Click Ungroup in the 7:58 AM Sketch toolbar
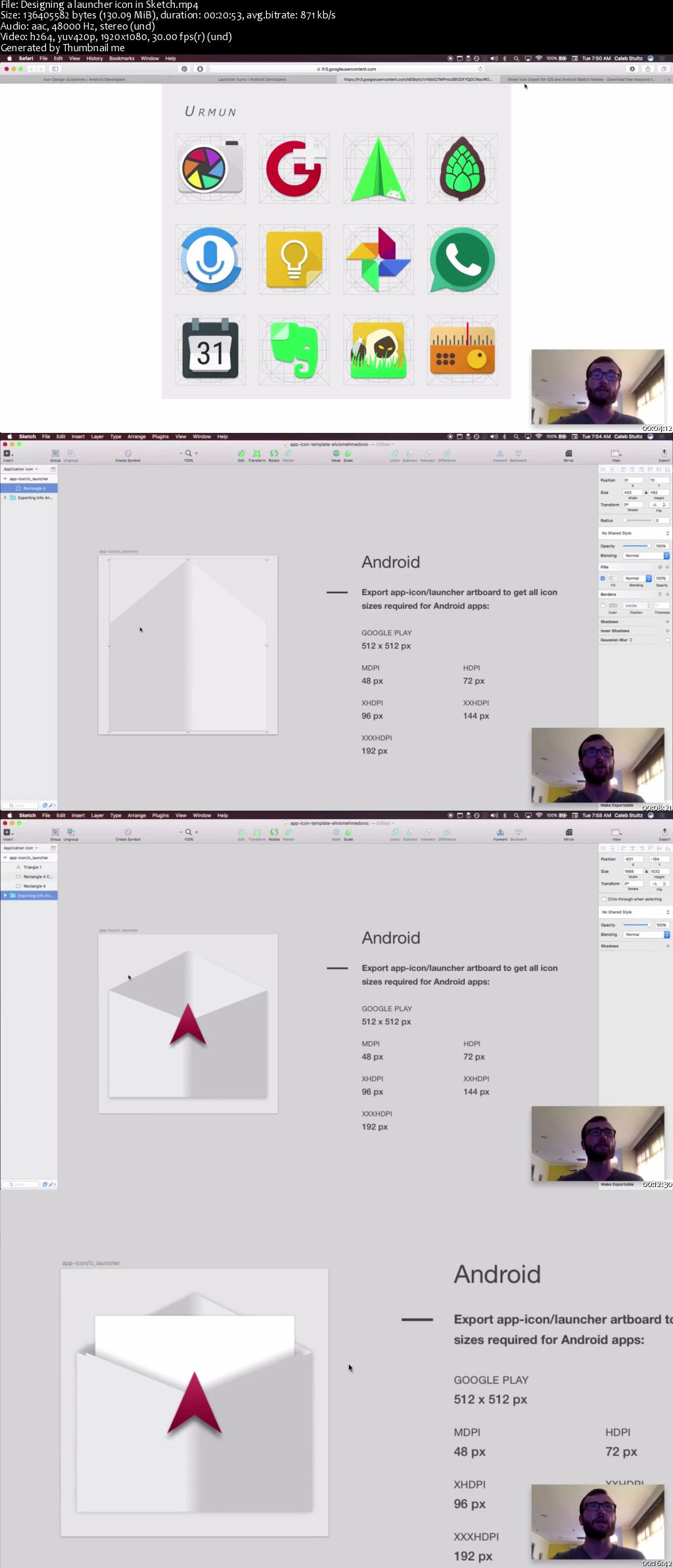Viewport: 673px width, 1568px height. [x=71, y=834]
